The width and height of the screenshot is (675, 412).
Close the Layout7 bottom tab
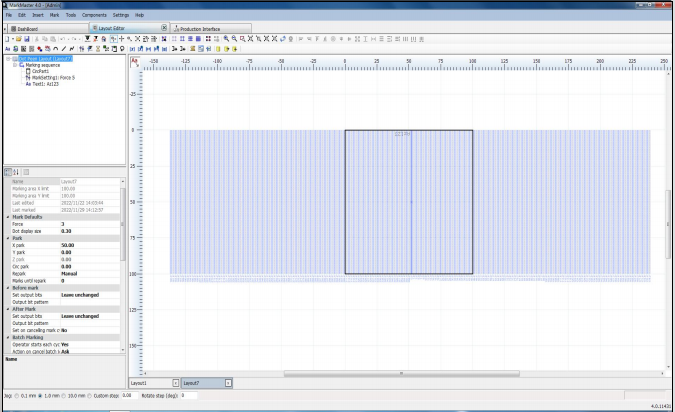pyautogui.click(x=228, y=383)
